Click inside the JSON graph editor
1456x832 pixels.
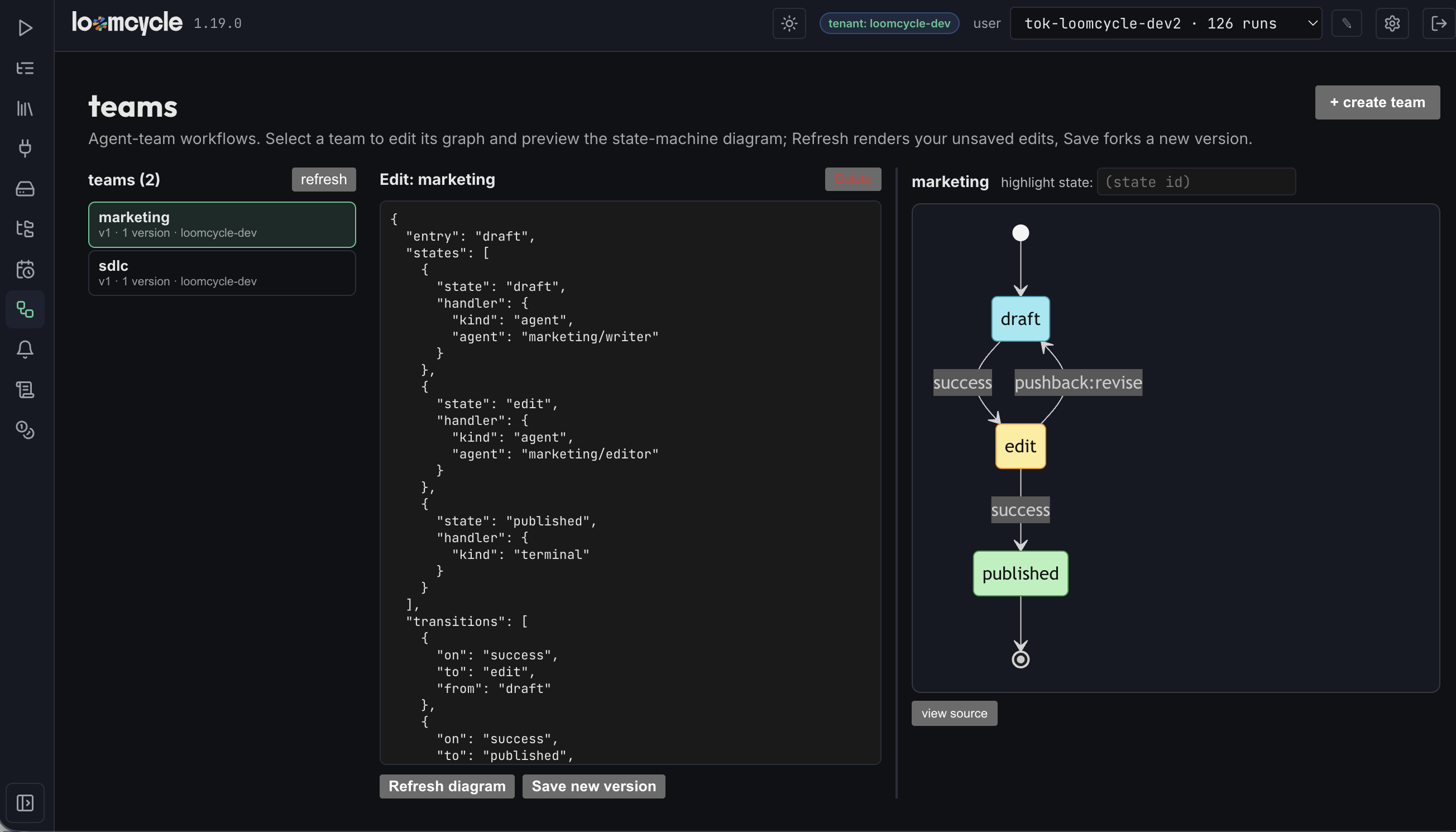point(630,483)
